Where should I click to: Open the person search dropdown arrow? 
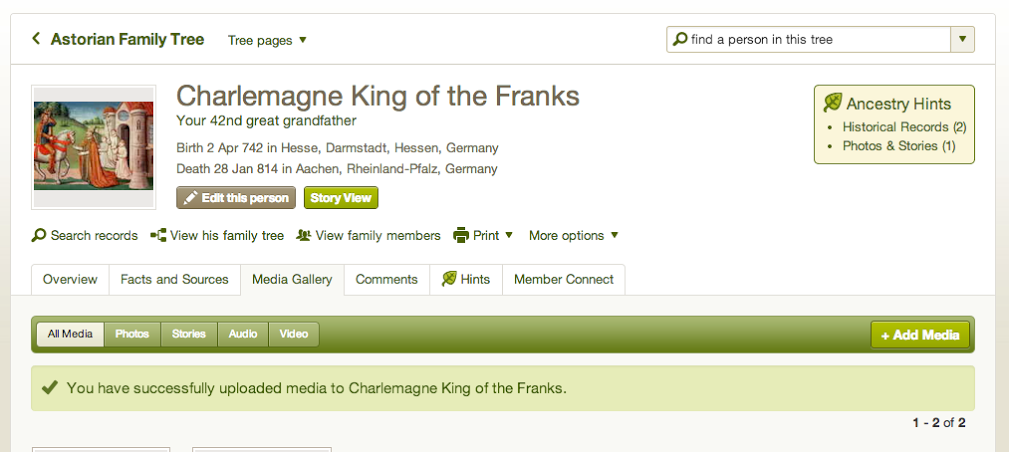[961, 39]
